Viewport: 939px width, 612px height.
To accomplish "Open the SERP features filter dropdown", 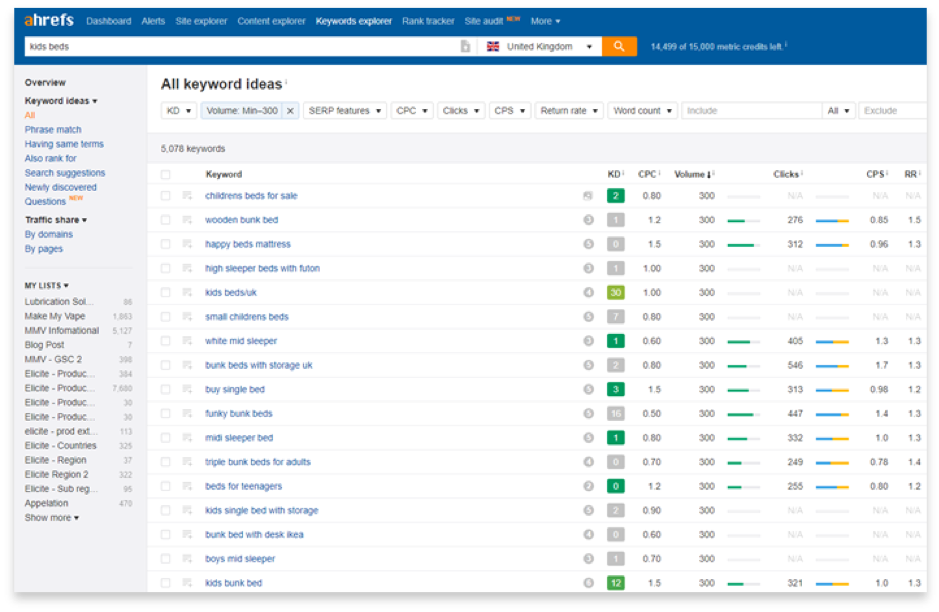I will (x=345, y=111).
